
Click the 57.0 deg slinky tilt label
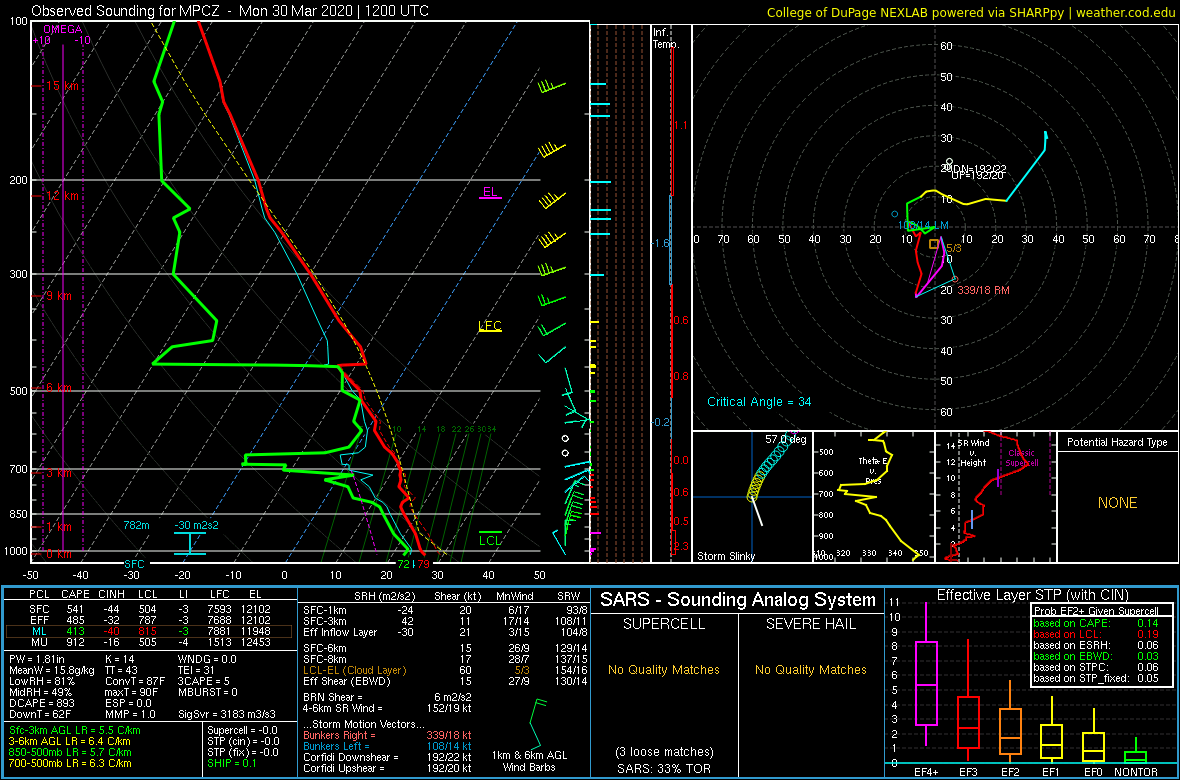[785, 438]
